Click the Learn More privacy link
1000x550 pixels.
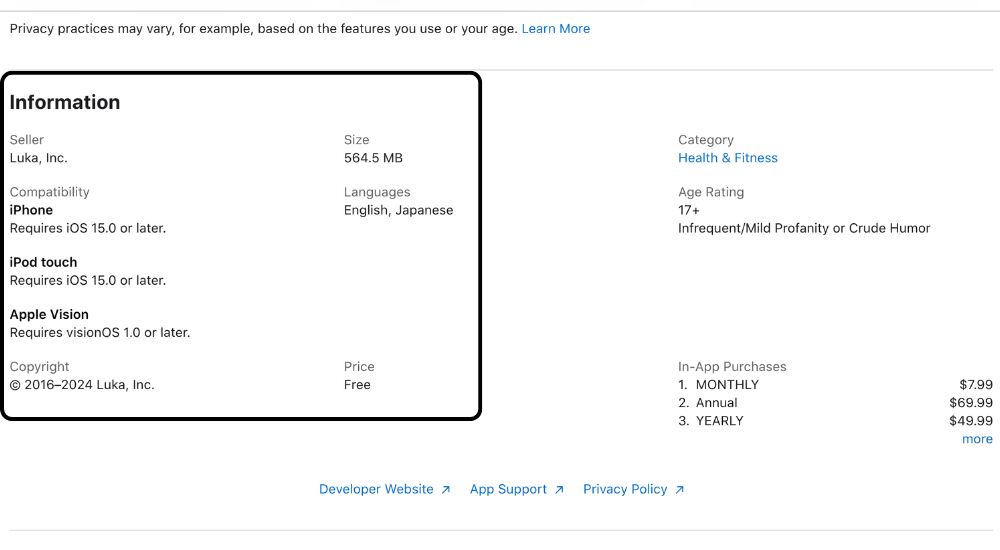tap(555, 29)
